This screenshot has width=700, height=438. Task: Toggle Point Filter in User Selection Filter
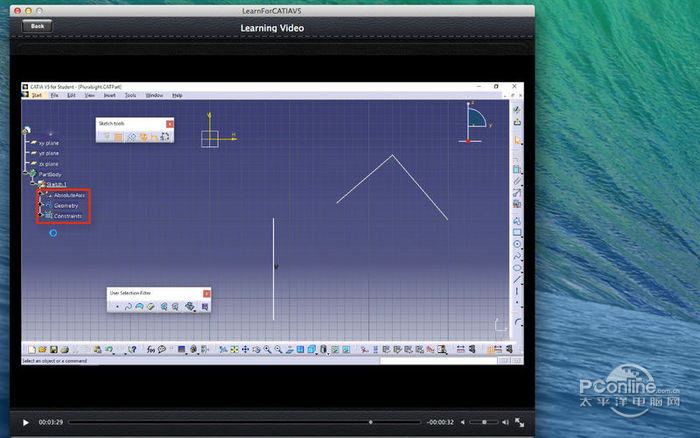[117, 306]
